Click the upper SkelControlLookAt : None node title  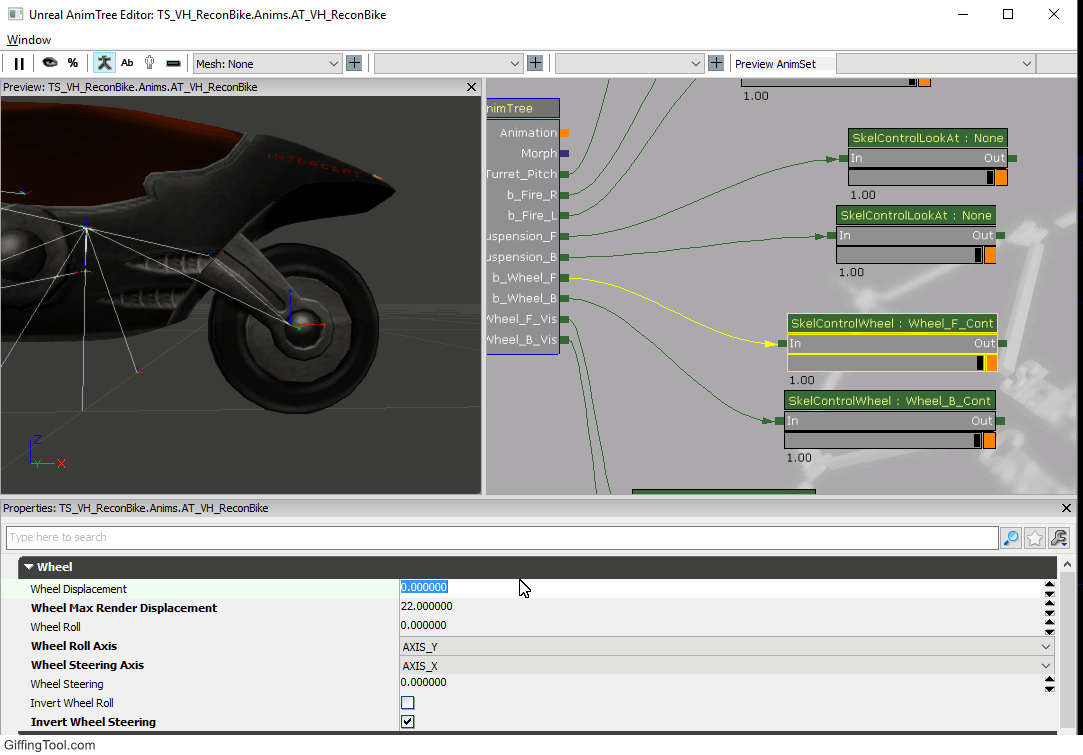928,138
